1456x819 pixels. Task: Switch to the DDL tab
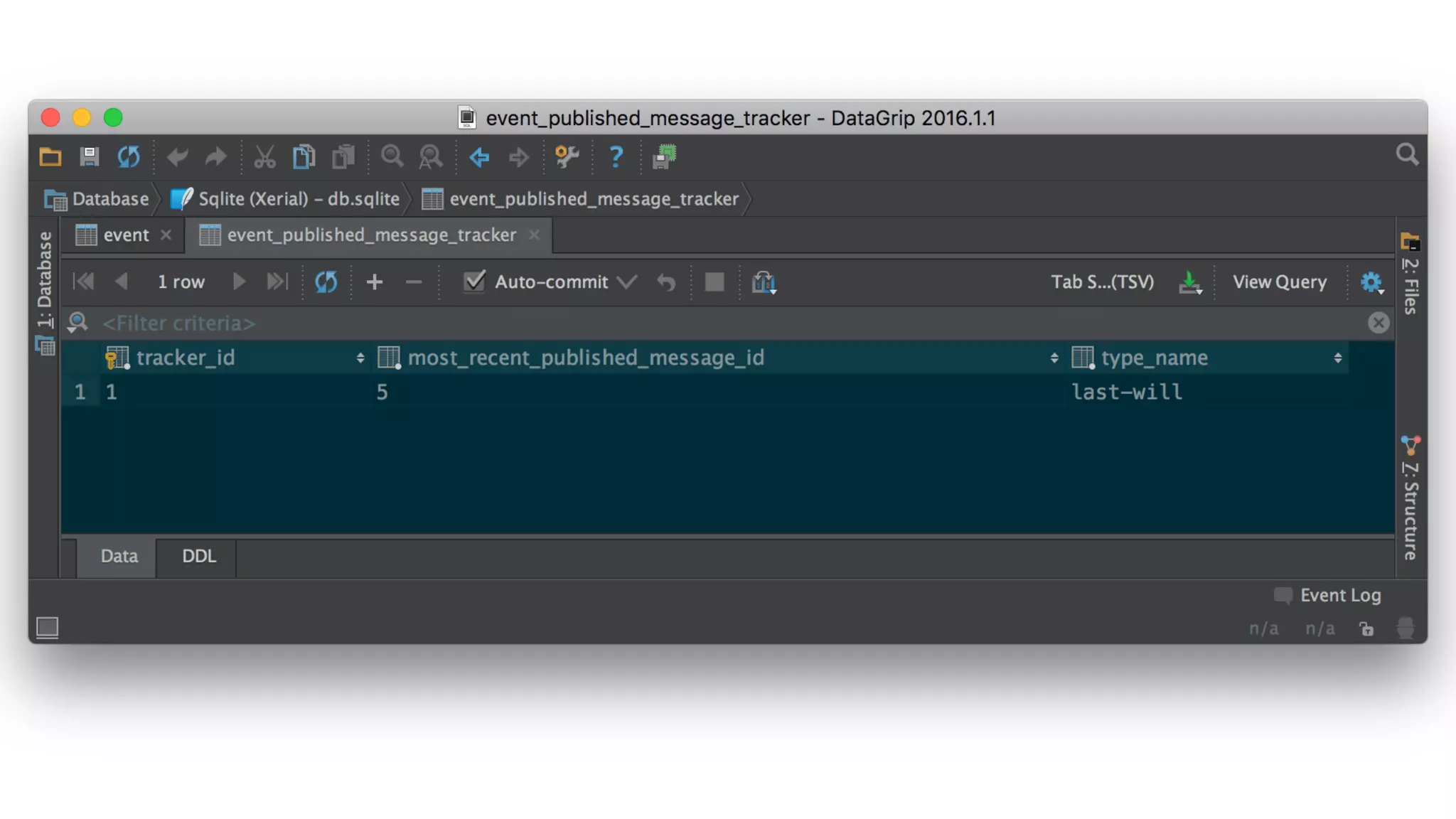198,556
